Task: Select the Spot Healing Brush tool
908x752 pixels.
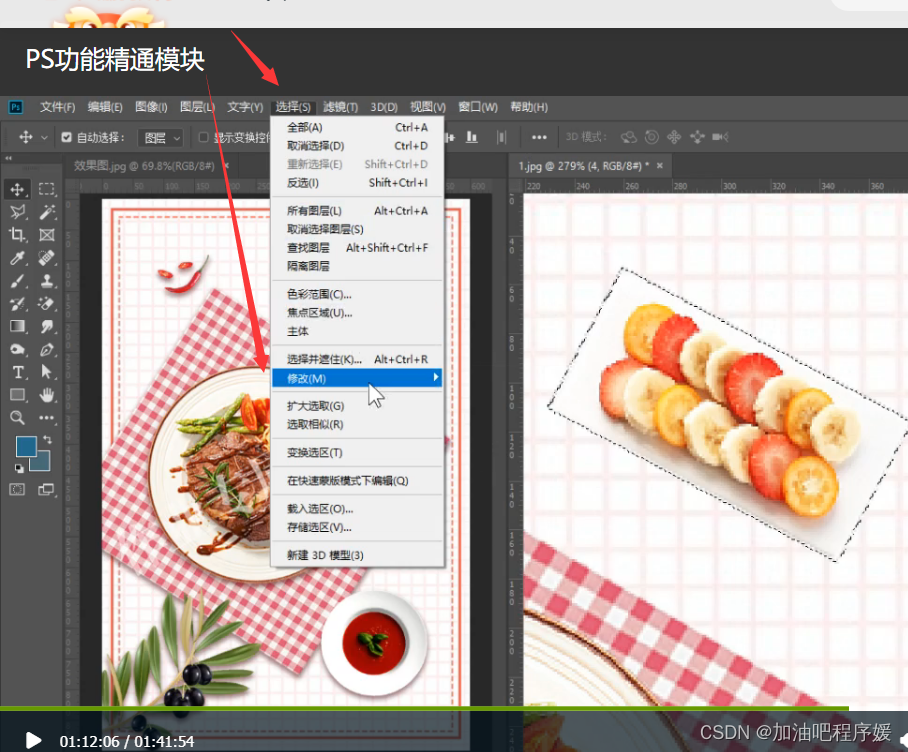Action: (x=47, y=258)
